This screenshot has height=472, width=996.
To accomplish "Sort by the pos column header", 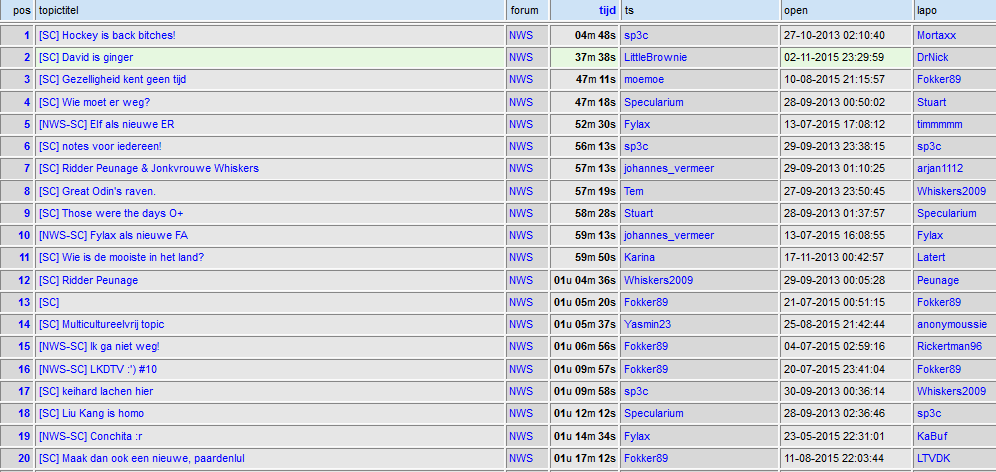I will [22, 10].
